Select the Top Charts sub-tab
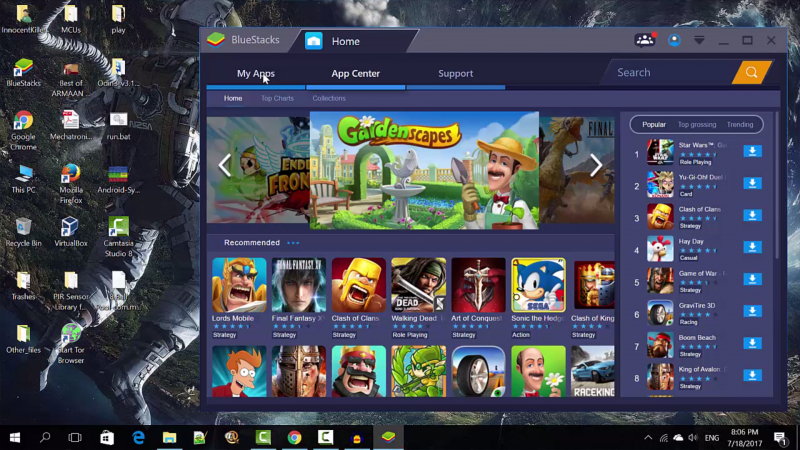This screenshot has width=800, height=450. pyautogui.click(x=277, y=98)
